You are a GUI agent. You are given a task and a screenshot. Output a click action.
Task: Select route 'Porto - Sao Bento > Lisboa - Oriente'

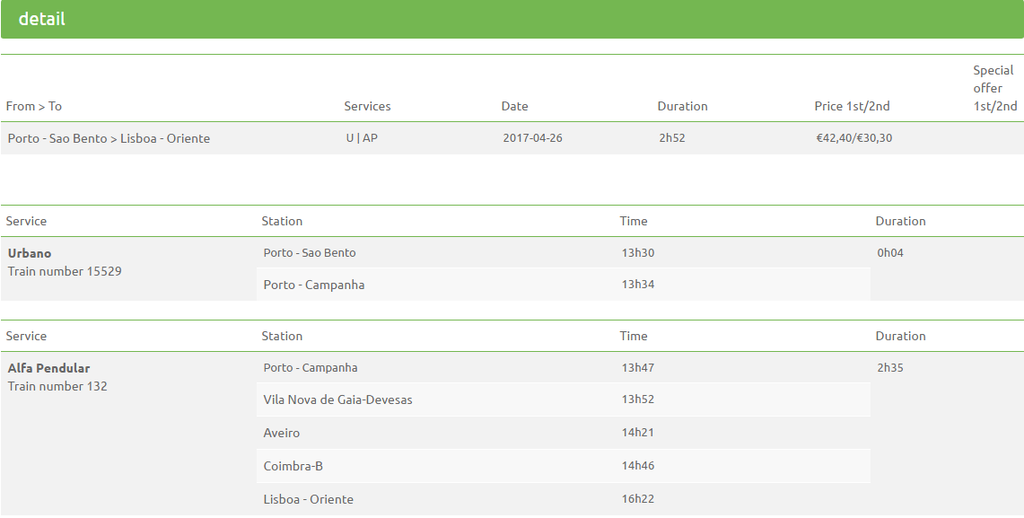109,138
